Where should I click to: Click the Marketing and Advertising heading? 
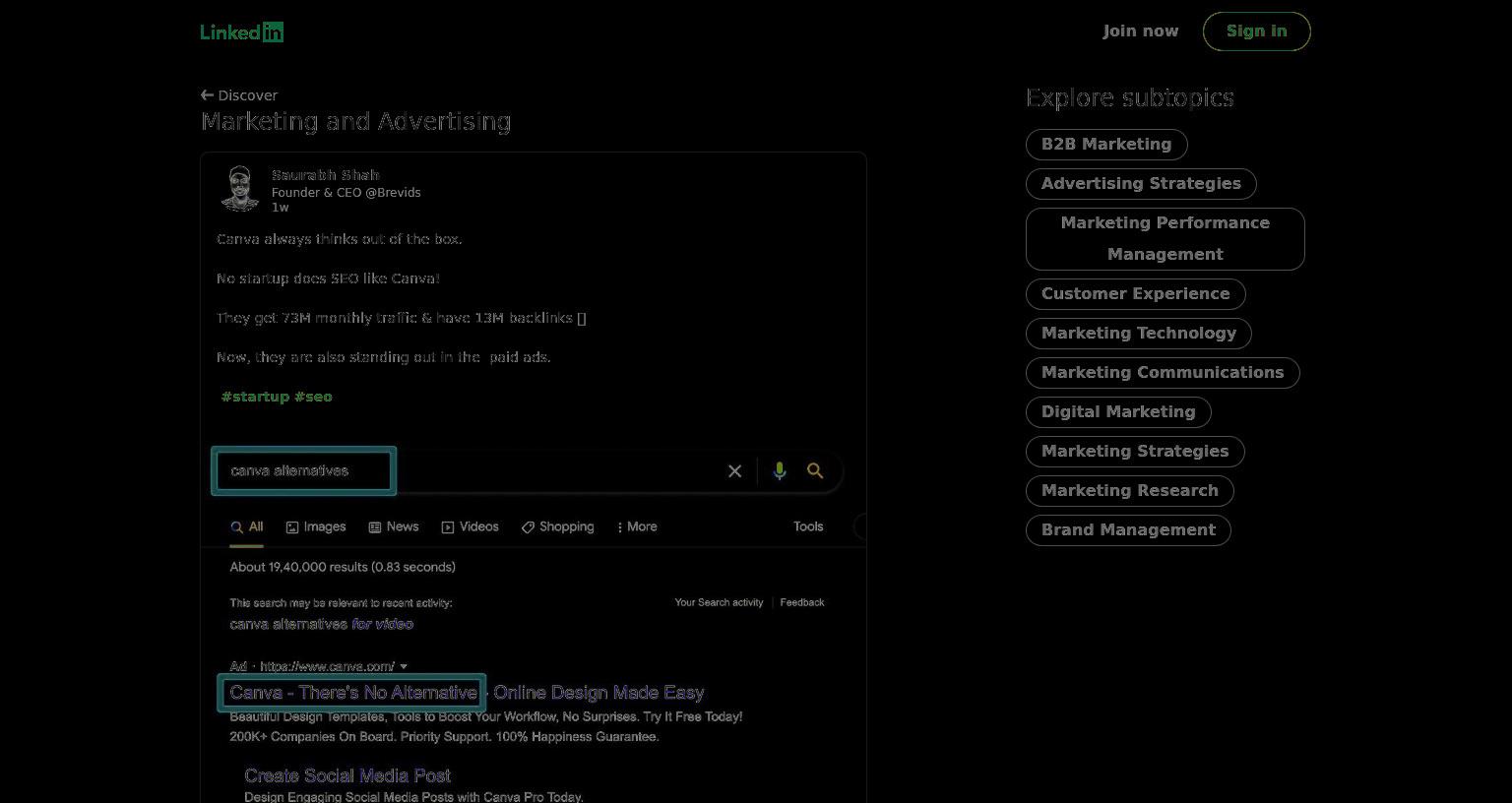[356, 121]
